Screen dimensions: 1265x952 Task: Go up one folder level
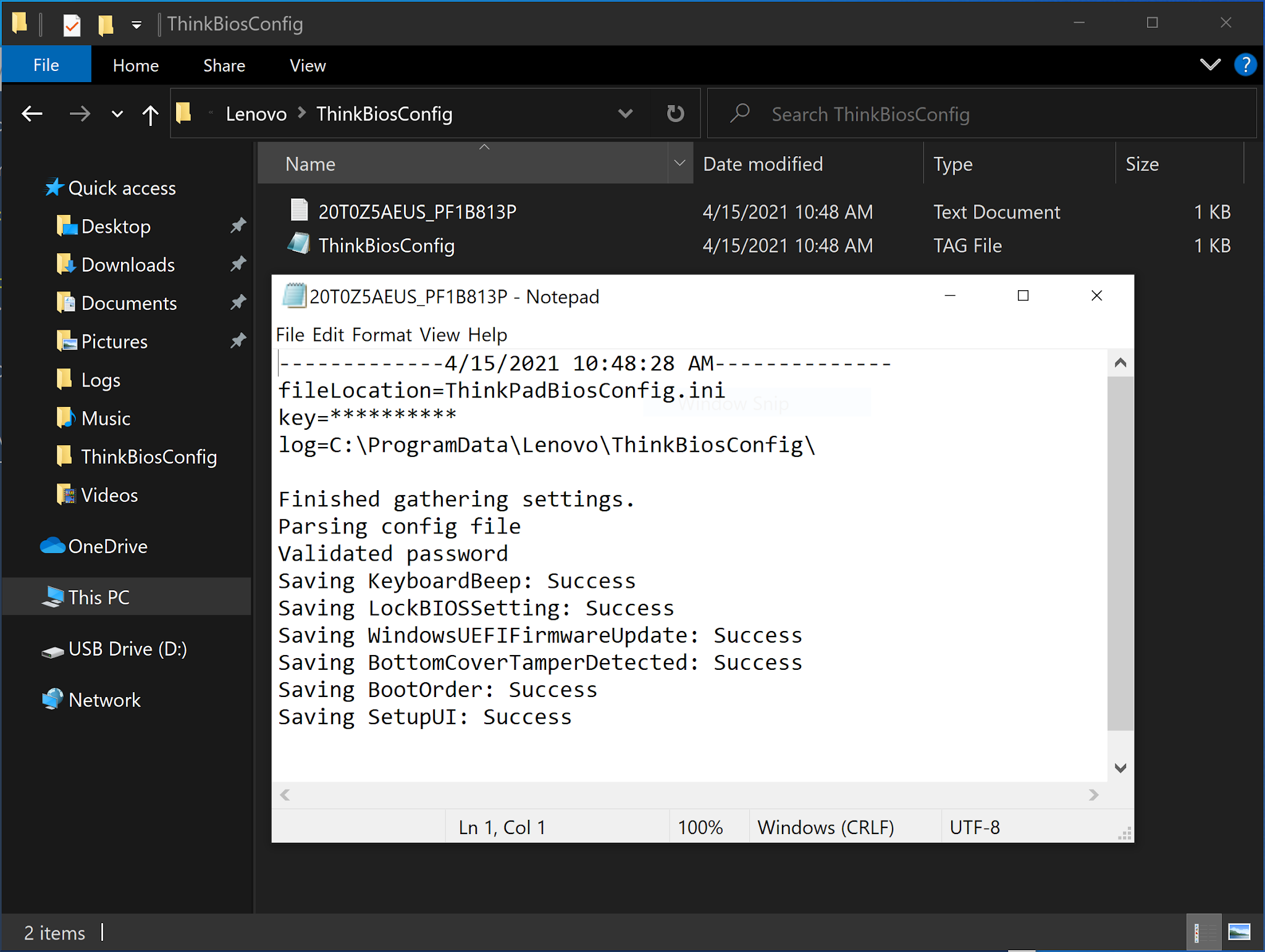click(x=150, y=114)
